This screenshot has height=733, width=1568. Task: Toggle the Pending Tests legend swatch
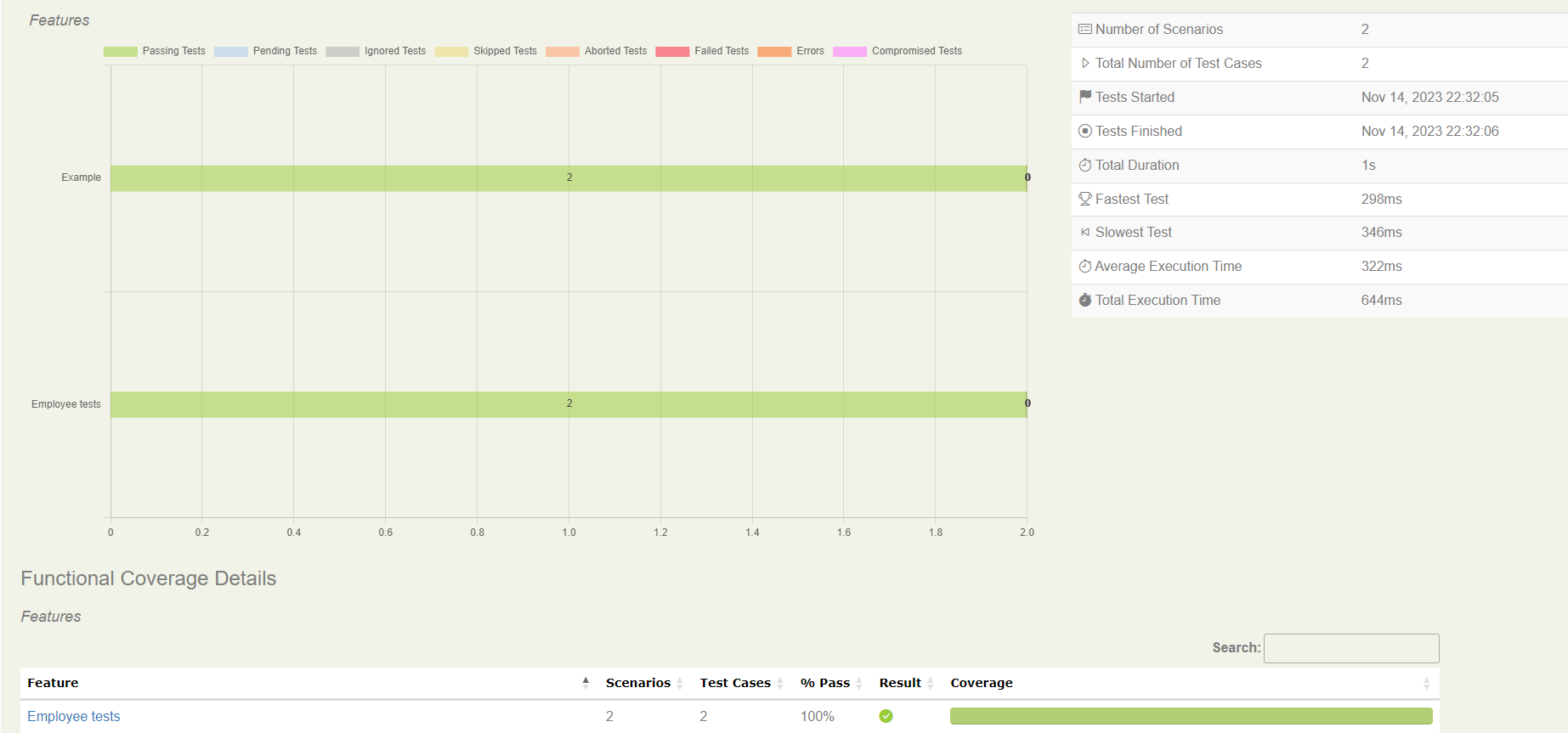tap(231, 52)
